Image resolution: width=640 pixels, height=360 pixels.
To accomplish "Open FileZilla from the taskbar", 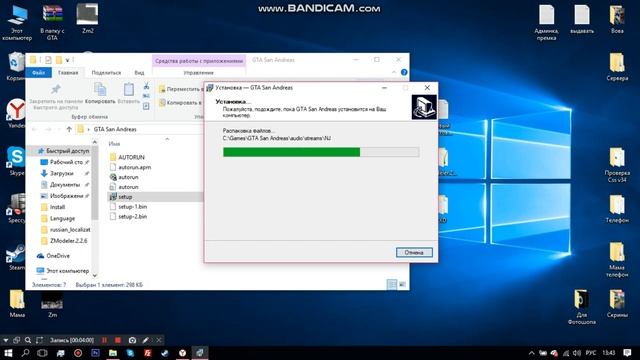I will [x=148, y=353].
